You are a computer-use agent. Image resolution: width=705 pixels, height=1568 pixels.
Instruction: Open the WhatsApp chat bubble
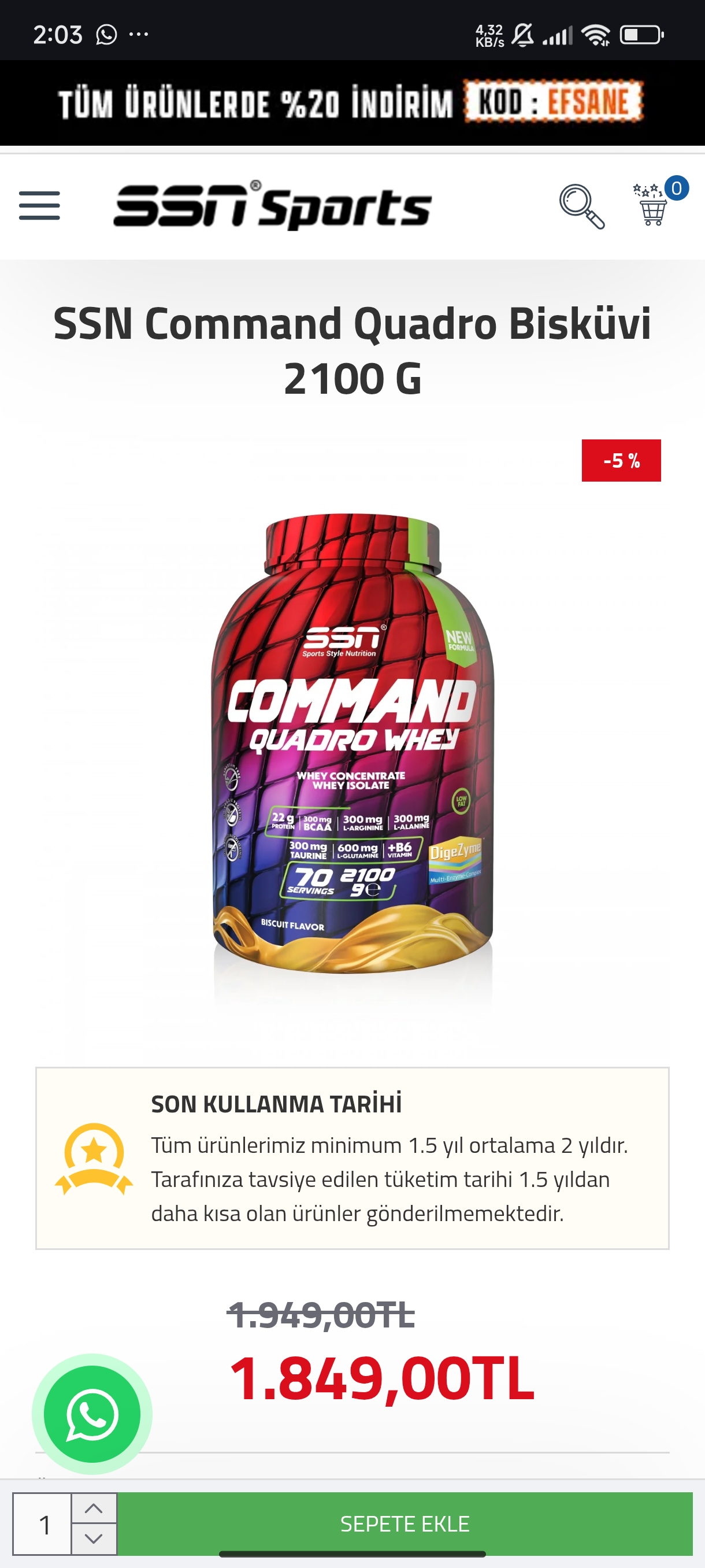92,1414
